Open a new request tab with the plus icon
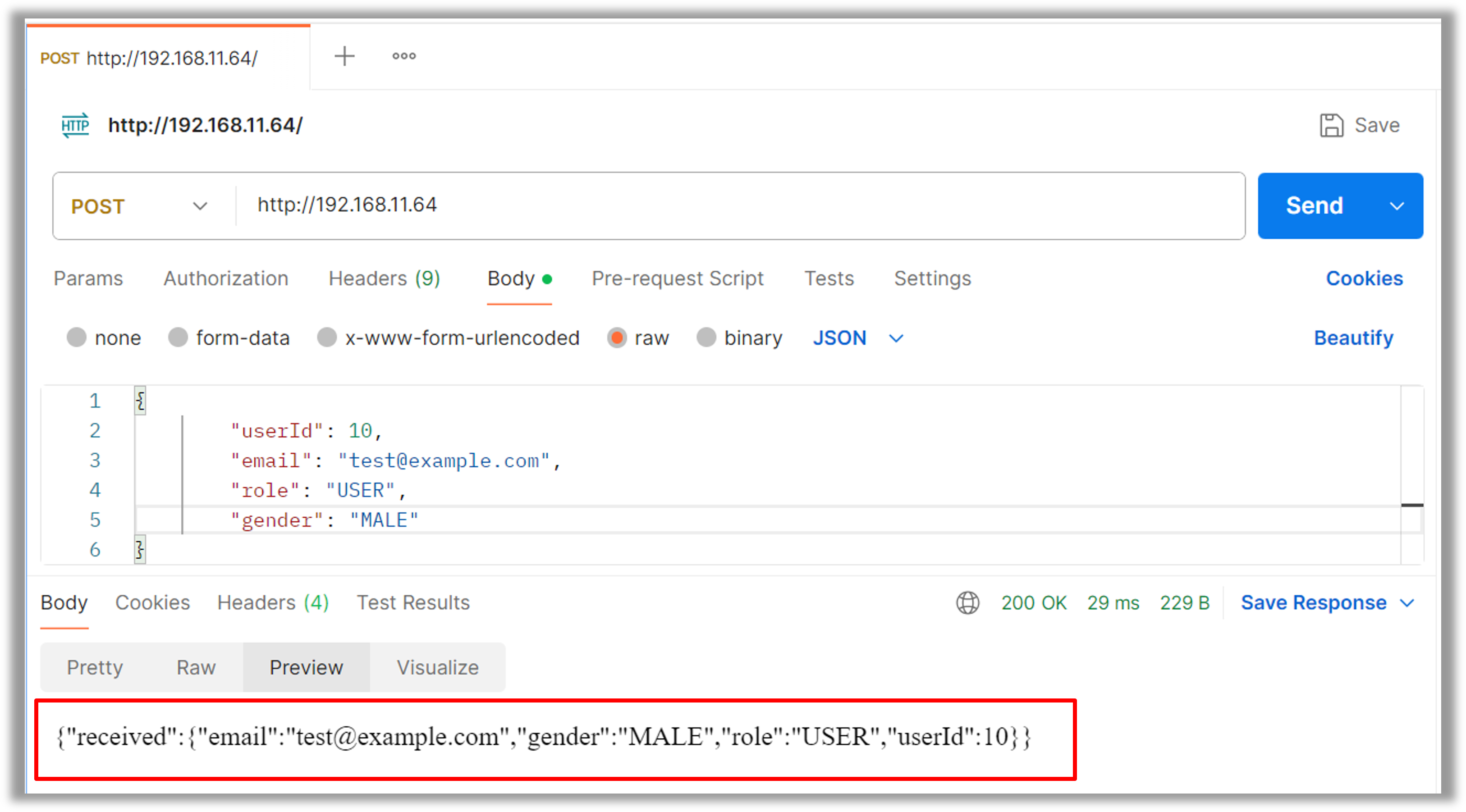The height and width of the screenshot is (812, 1466). [345, 56]
